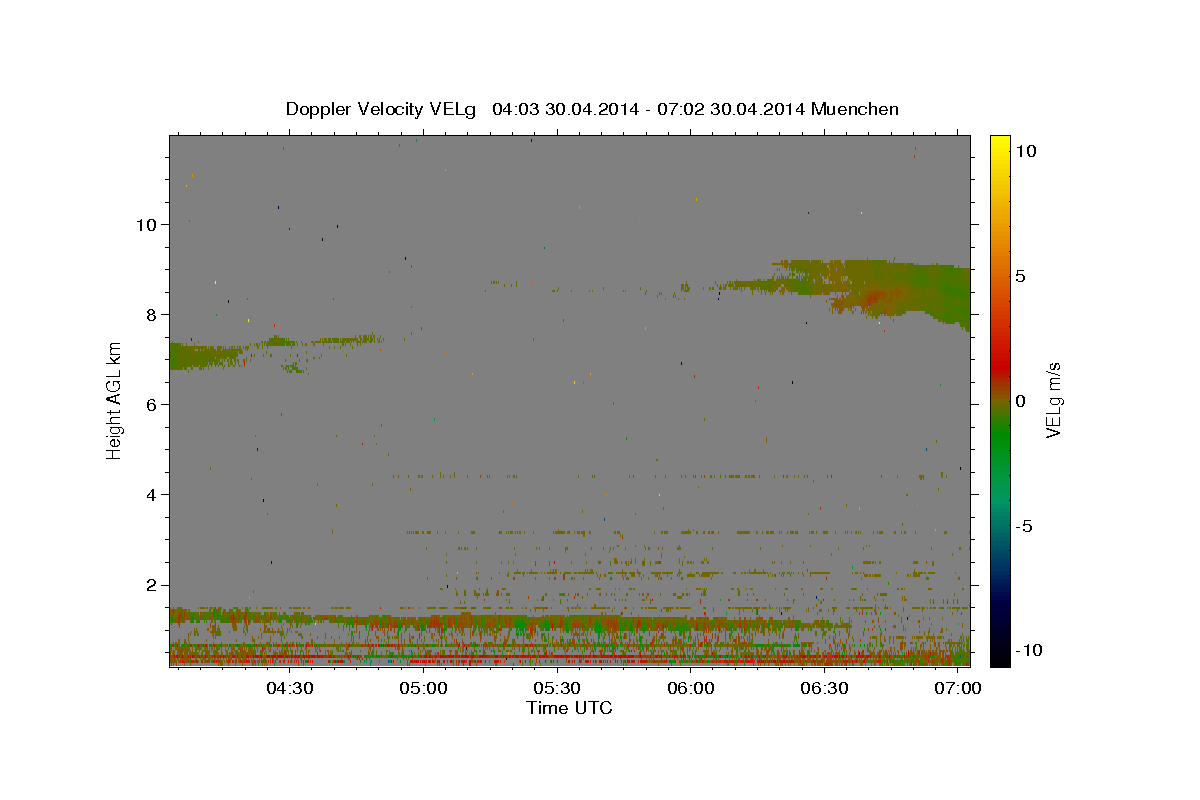Click the x-axis tick label 06:30
The height and width of the screenshot is (800, 1200).
coord(825,688)
